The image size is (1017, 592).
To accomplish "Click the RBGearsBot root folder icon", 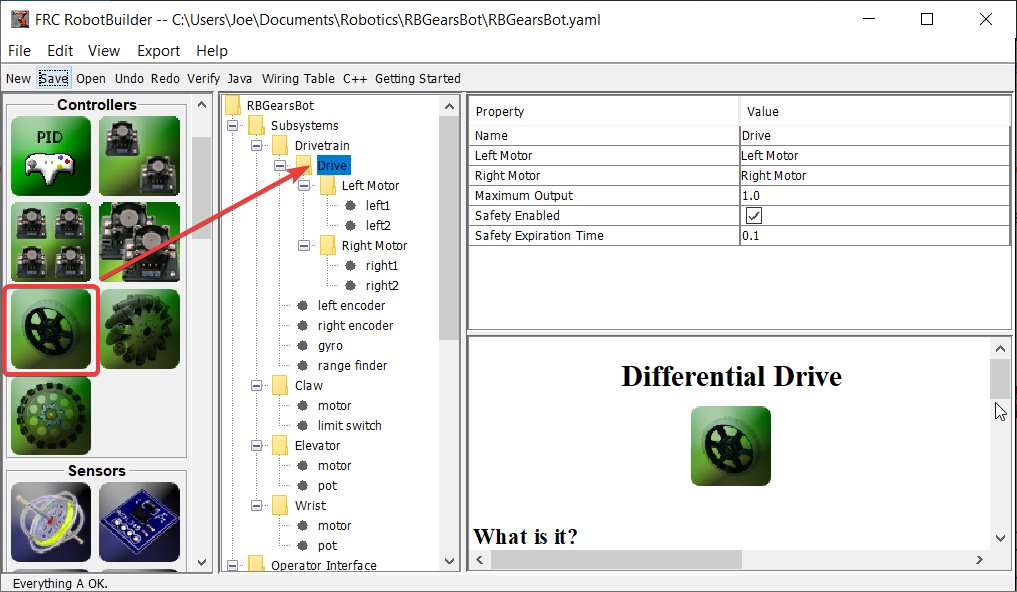I will click(x=233, y=105).
